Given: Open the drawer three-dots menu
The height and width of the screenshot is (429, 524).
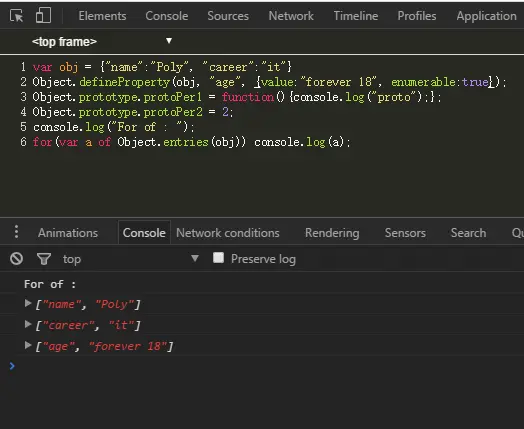Looking at the screenshot, I should coord(16,232).
